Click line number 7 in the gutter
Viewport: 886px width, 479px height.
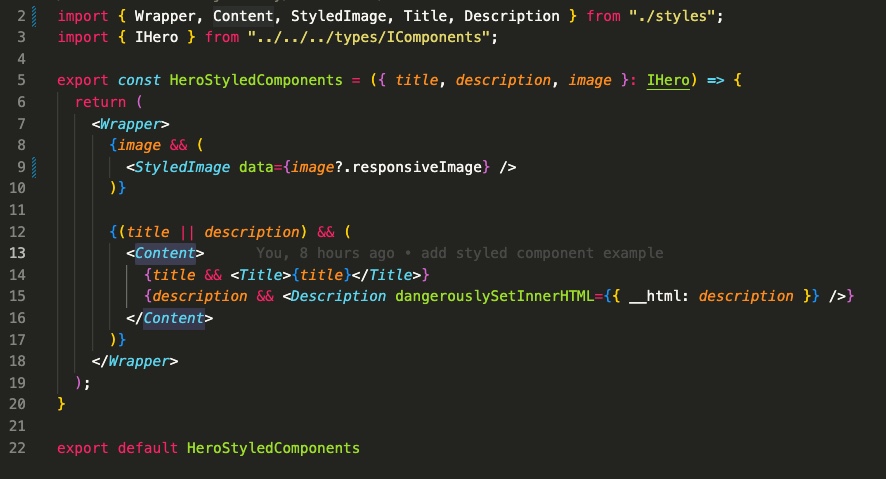tap(21, 124)
